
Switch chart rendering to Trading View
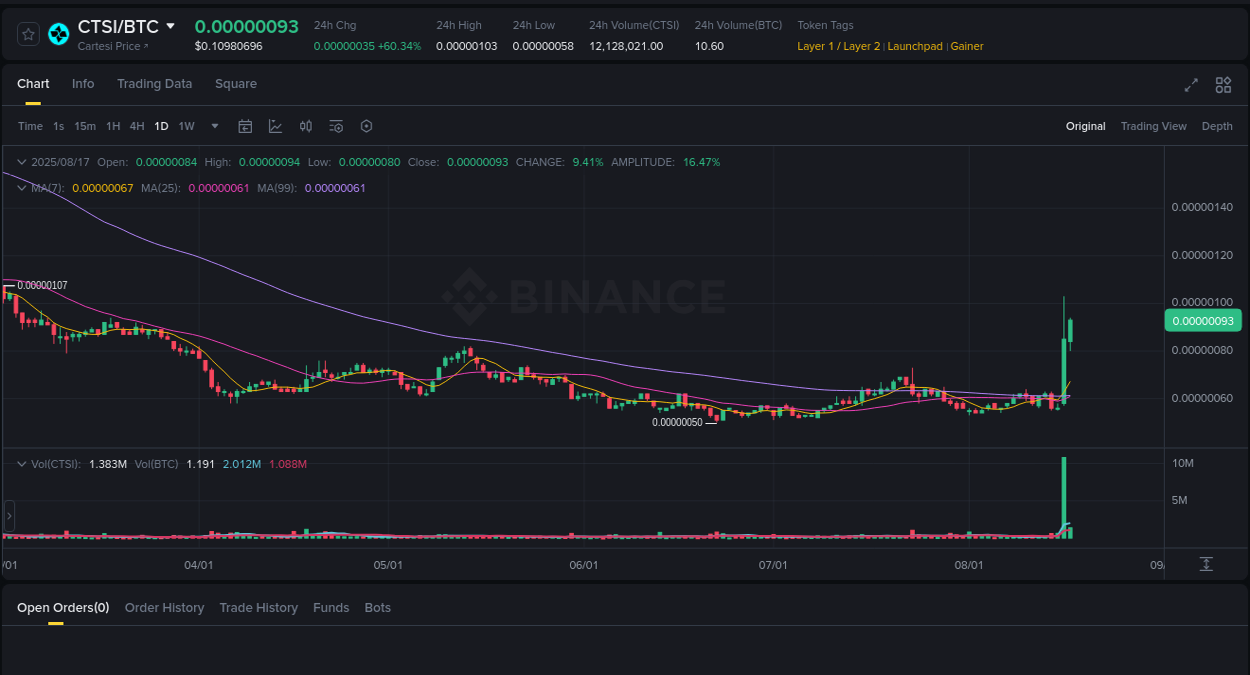pos(1153,126)
